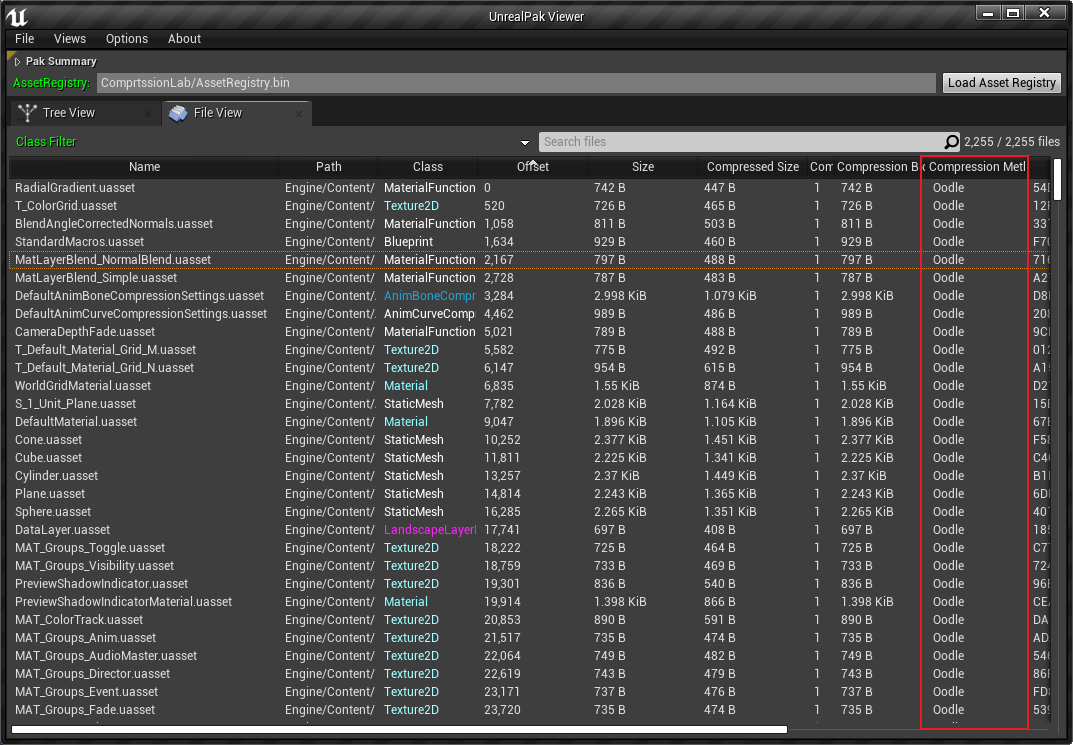Image resolution: width=1073 pixels, height=745 pixels.
Task: Select MAT_Groups_Anim.uasset
Action: point(530,638)
